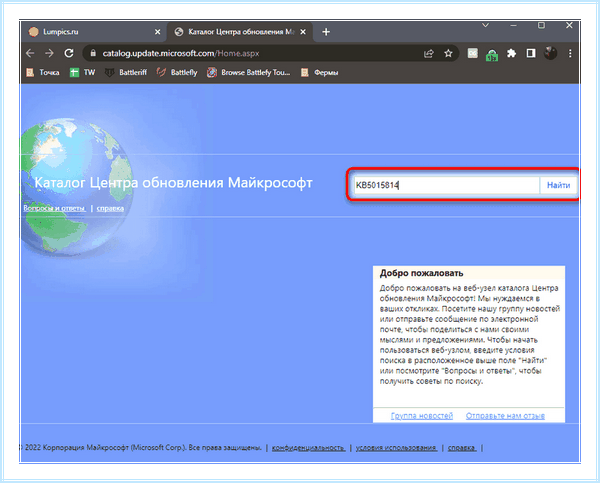
Task: Open the конфиденциальность footer link
Action: [308, 448]
